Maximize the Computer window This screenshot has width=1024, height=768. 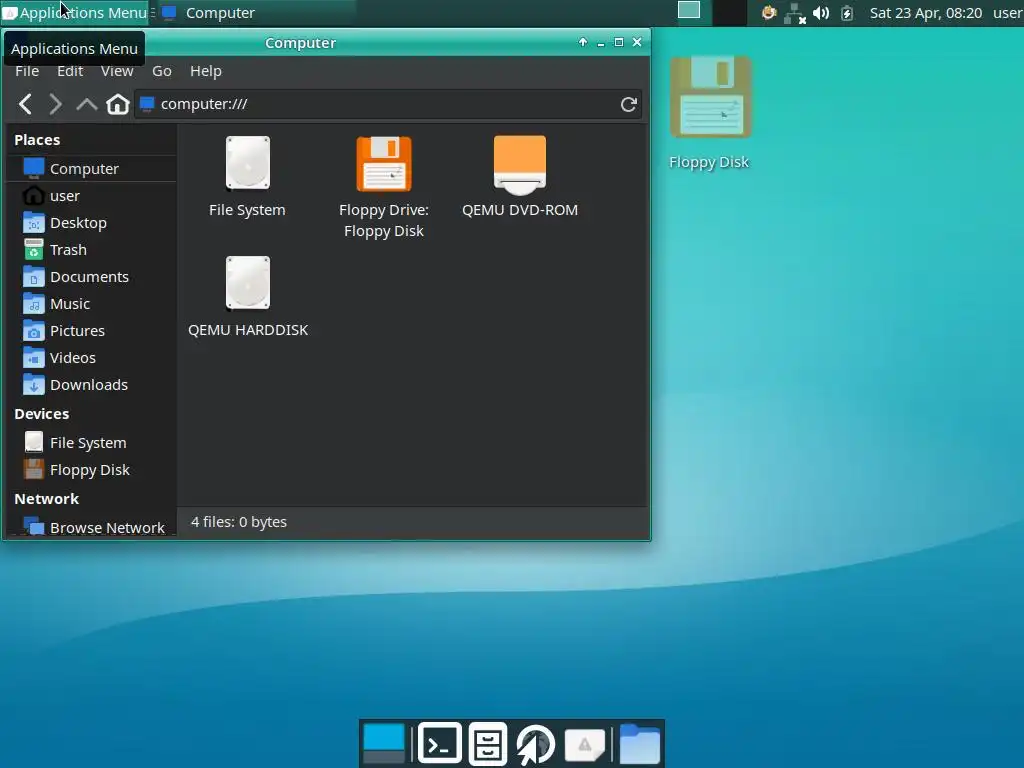click(618, 42)
